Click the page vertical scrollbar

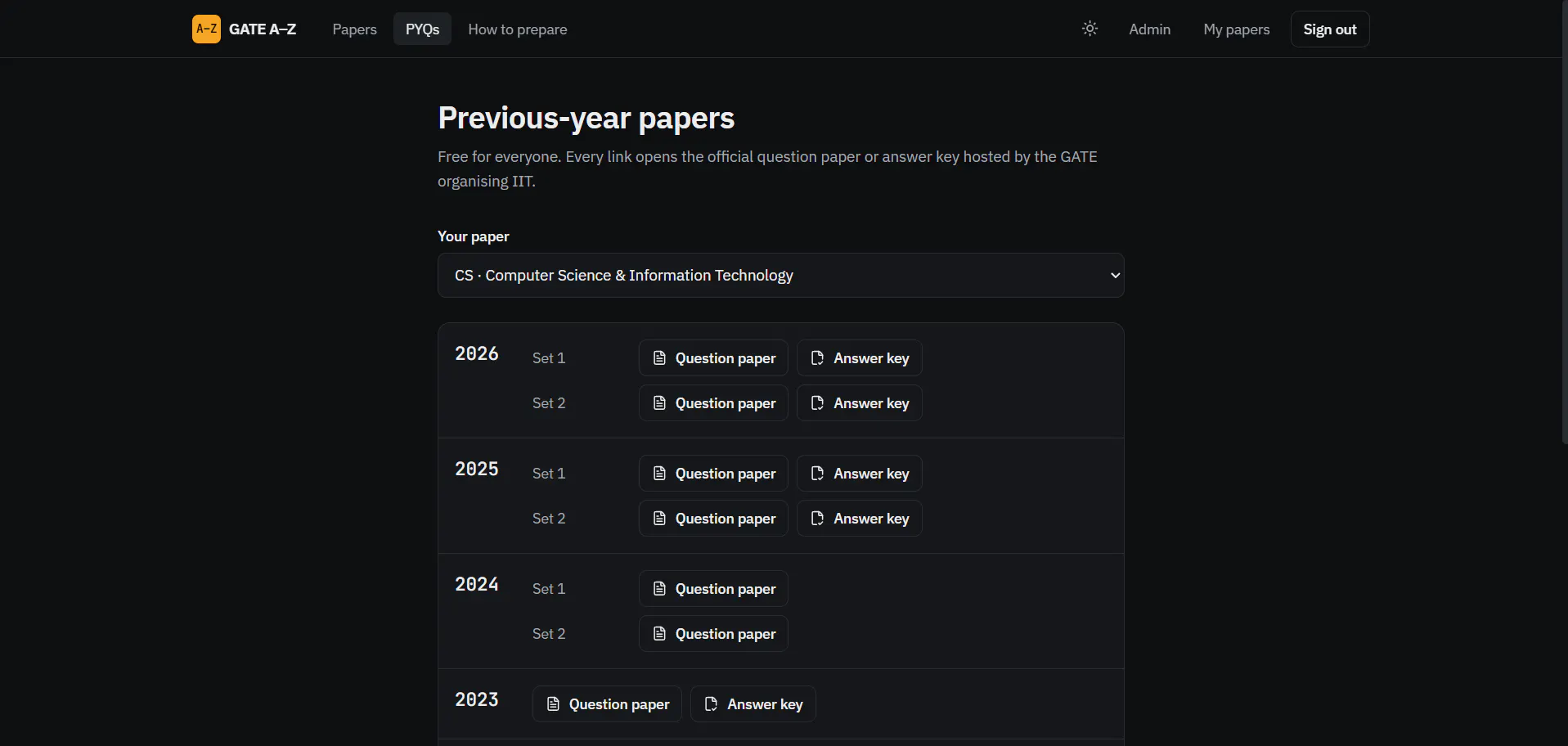pyautogui.click(x=1564, y=221)
